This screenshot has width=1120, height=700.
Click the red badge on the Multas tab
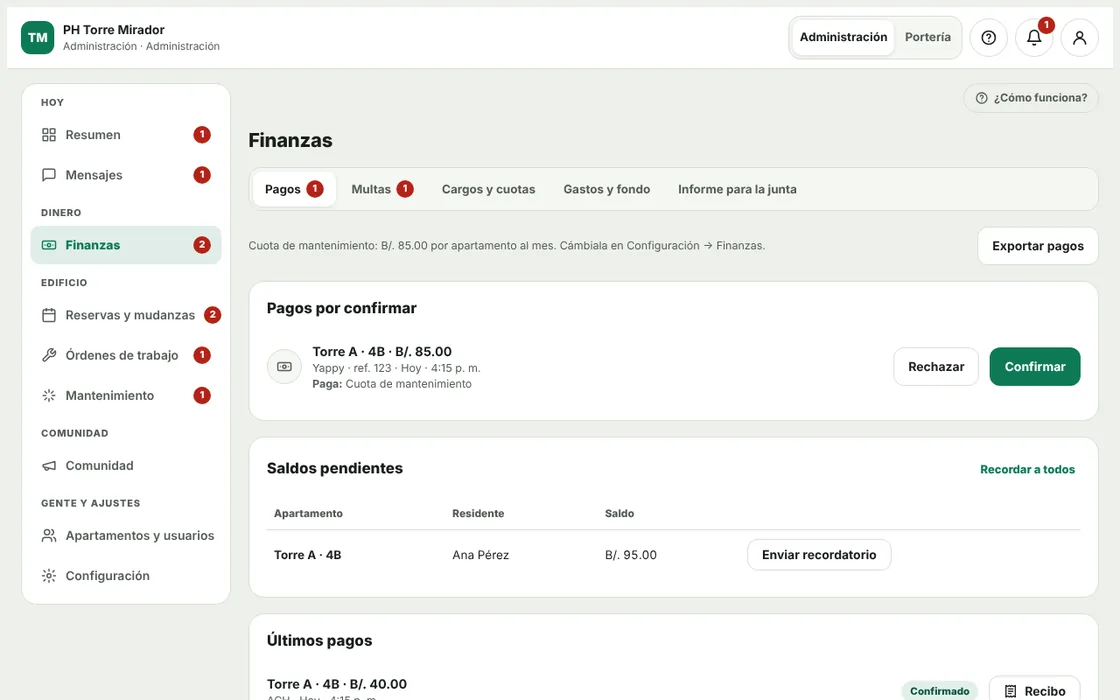405,189
